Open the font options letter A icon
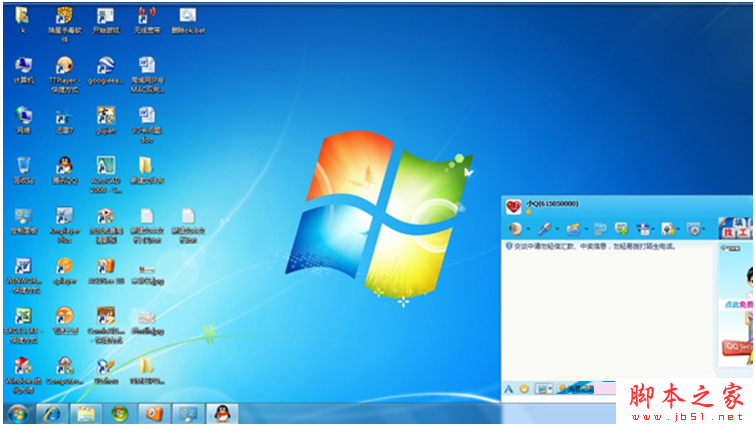Screen dimensions: 755x428 (x=508, y=389)
